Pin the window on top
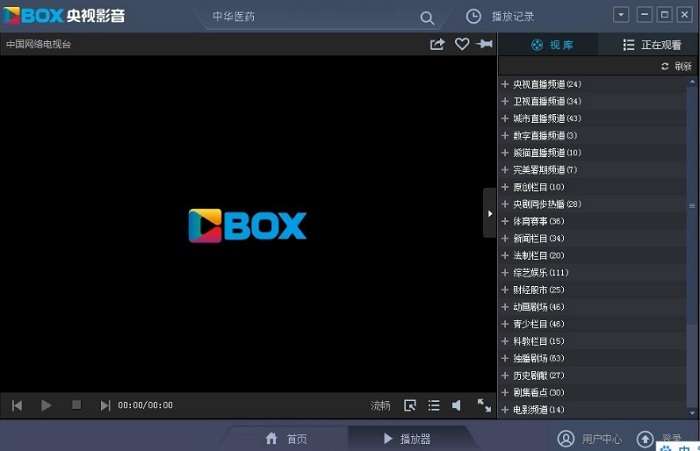The width and height of the screenshot is (700, 451). [484, 44]
